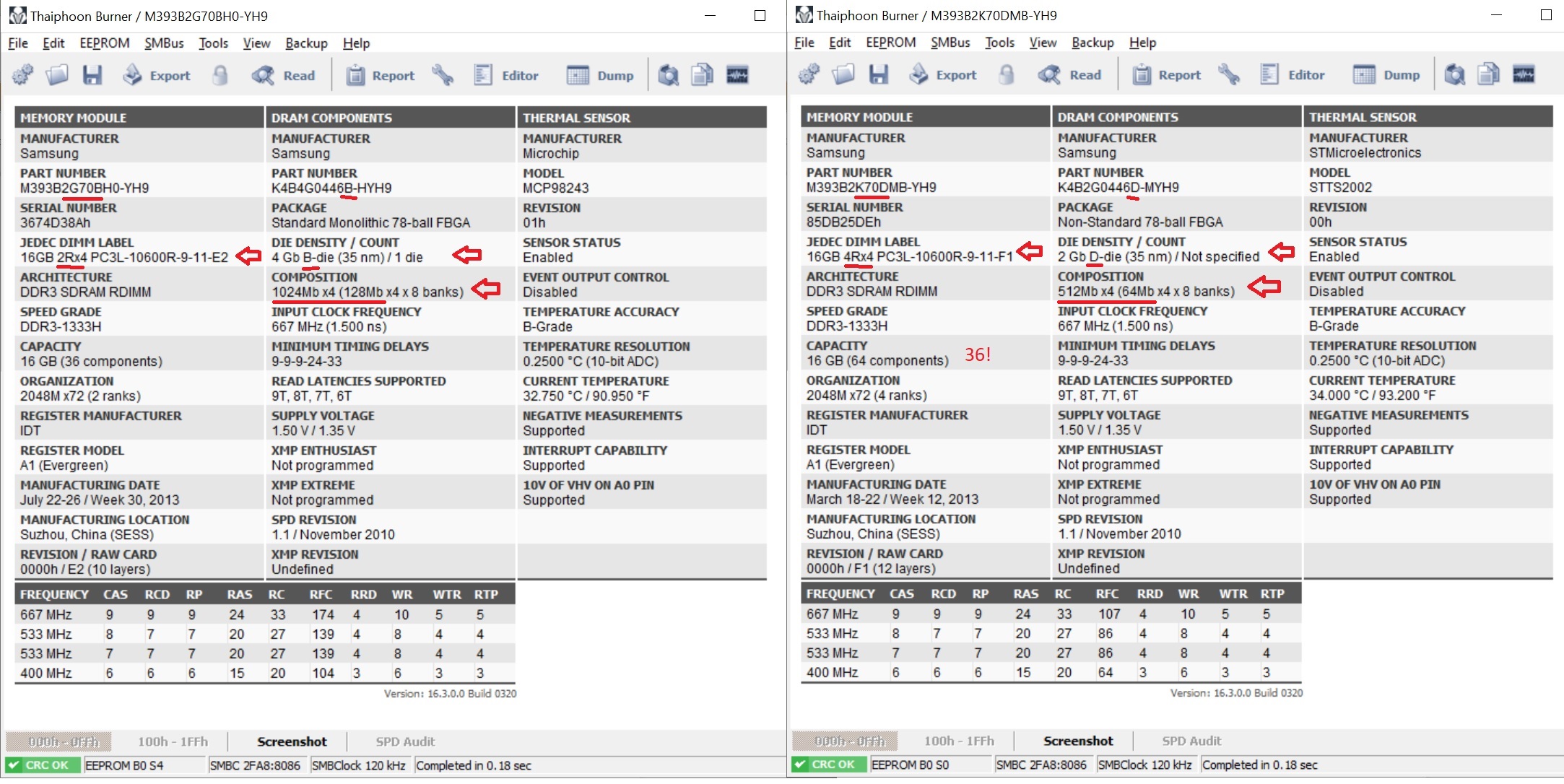
Task: Open the Backup menu in left window
Action: [306, 43]
